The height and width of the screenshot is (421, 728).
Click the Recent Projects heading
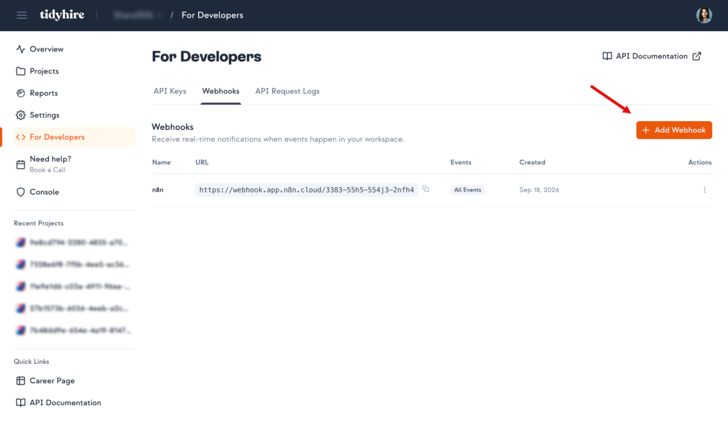(39, 223)
